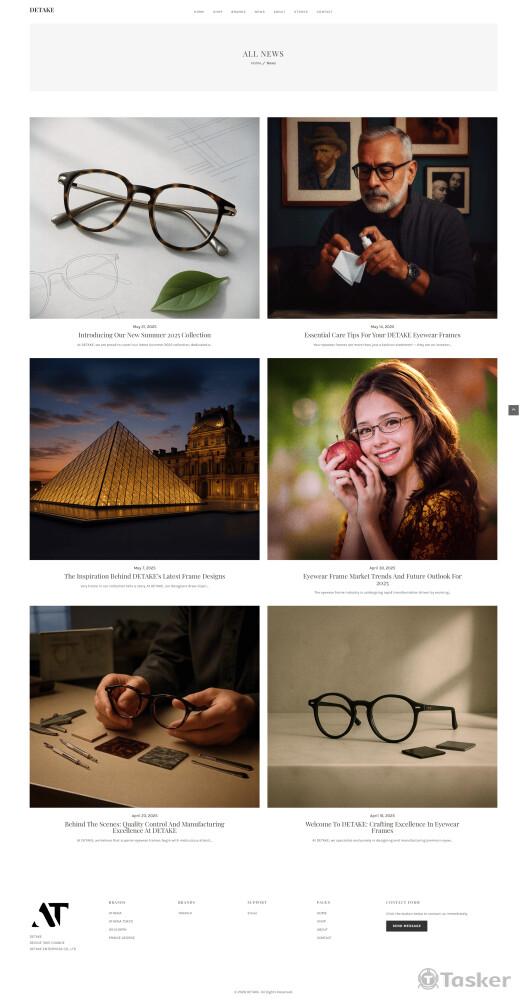Click Prince George footer brand link
527x1000 pixels.
point(121,938)
